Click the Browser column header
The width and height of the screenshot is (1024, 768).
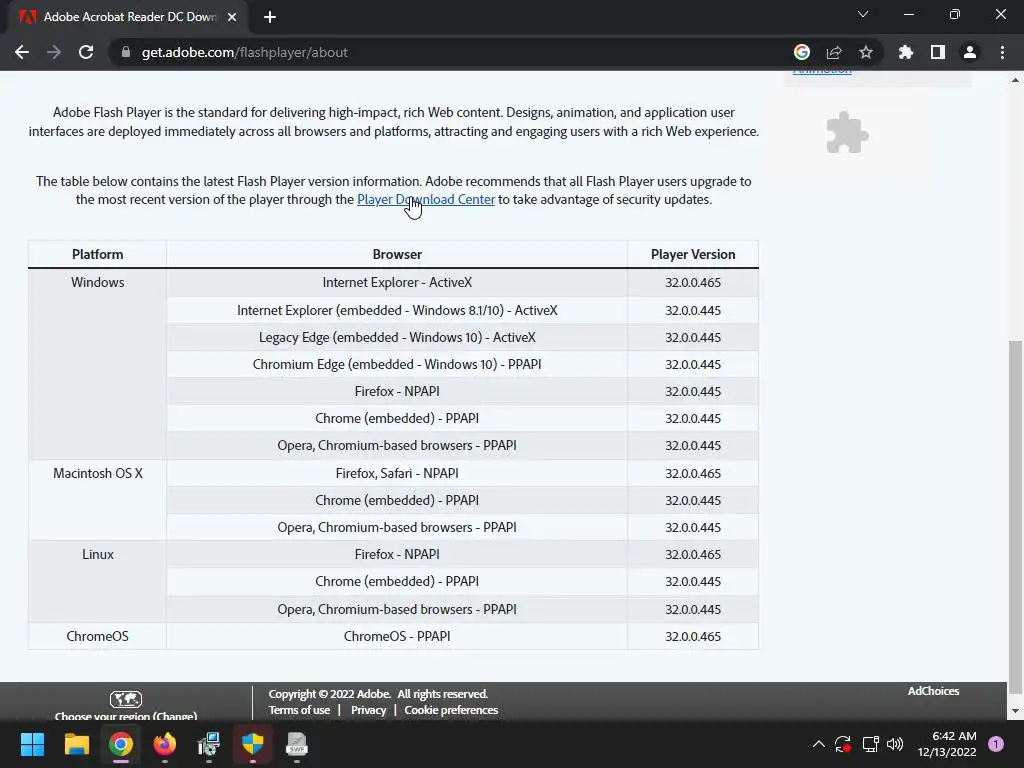pos(397,254)
